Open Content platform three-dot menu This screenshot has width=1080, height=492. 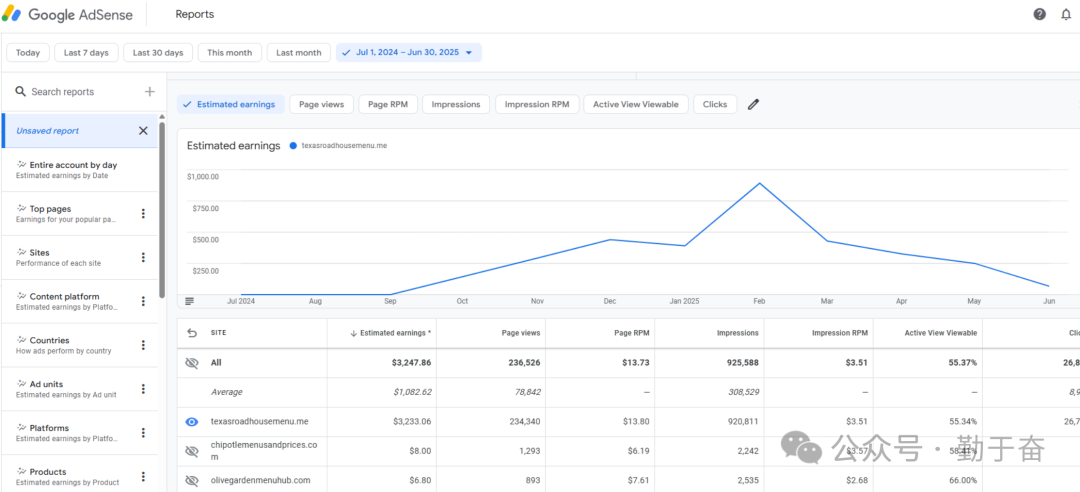[143, 301]
